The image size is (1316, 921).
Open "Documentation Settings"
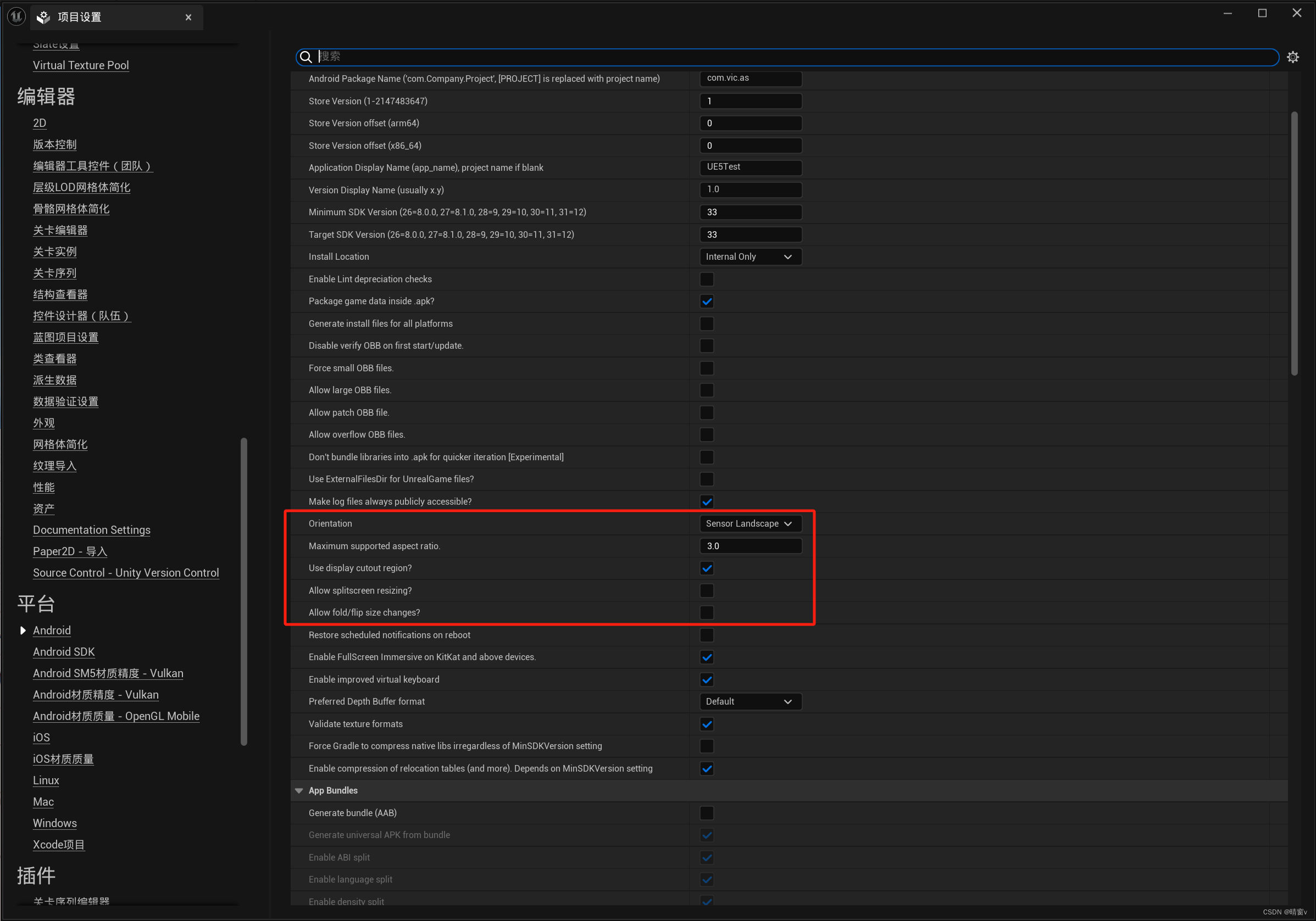[91, 529]
